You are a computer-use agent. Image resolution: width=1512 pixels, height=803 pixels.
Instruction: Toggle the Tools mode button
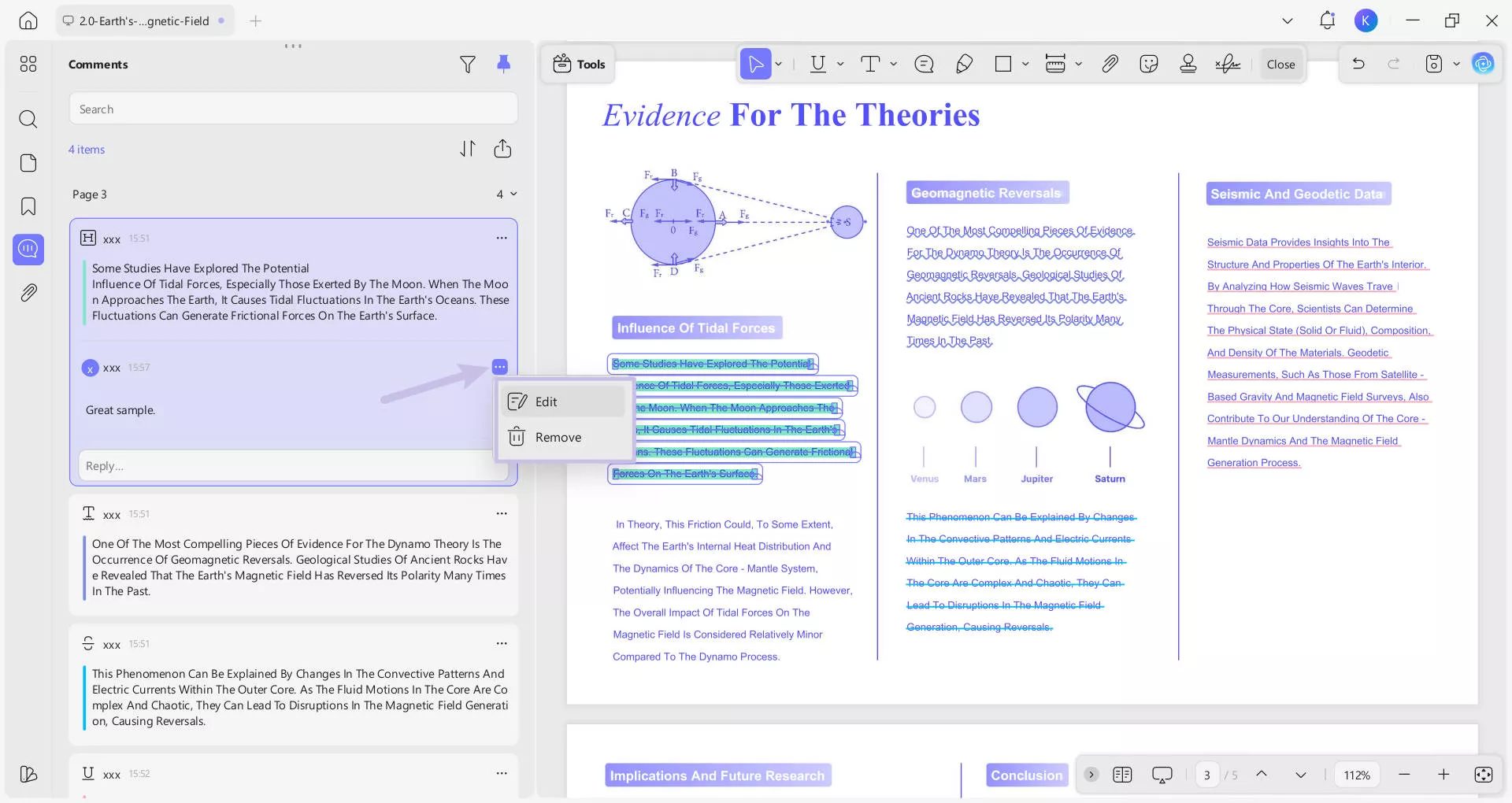(579, 65)
